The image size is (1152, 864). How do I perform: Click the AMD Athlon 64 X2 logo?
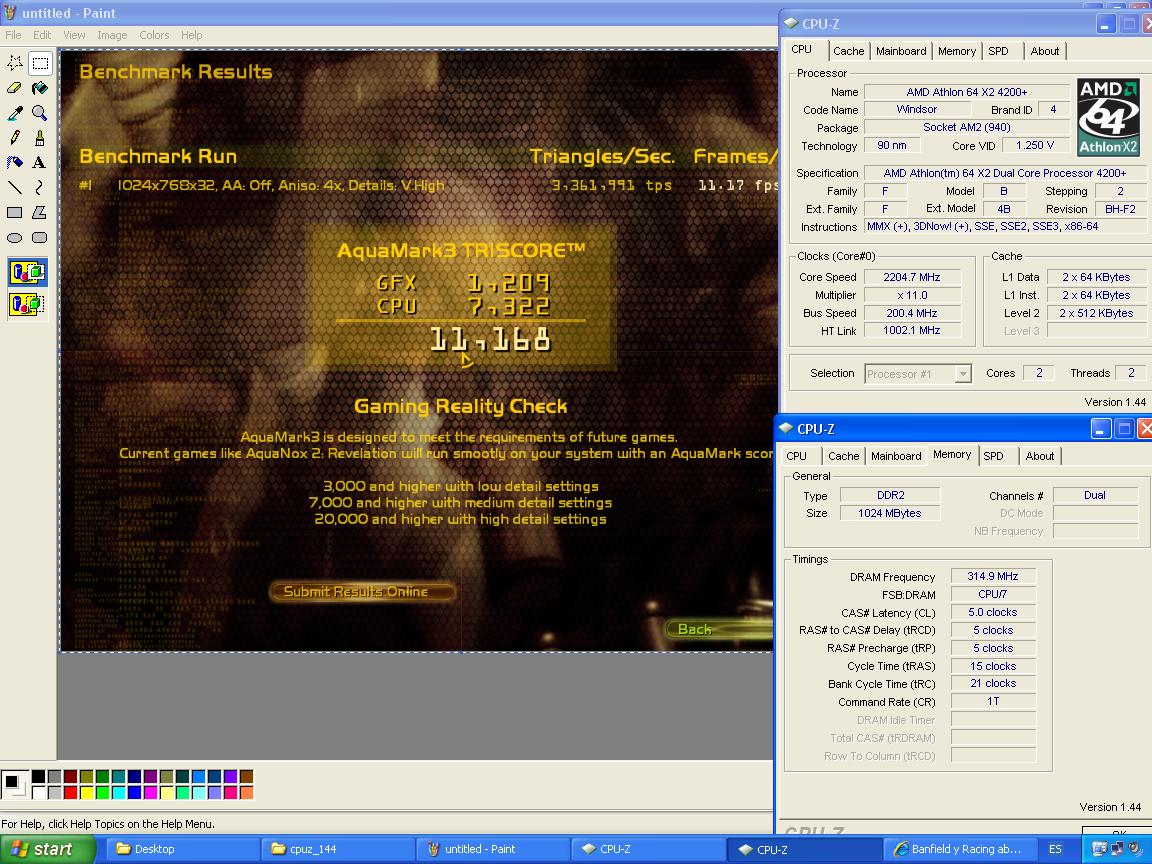(1108, 118)
